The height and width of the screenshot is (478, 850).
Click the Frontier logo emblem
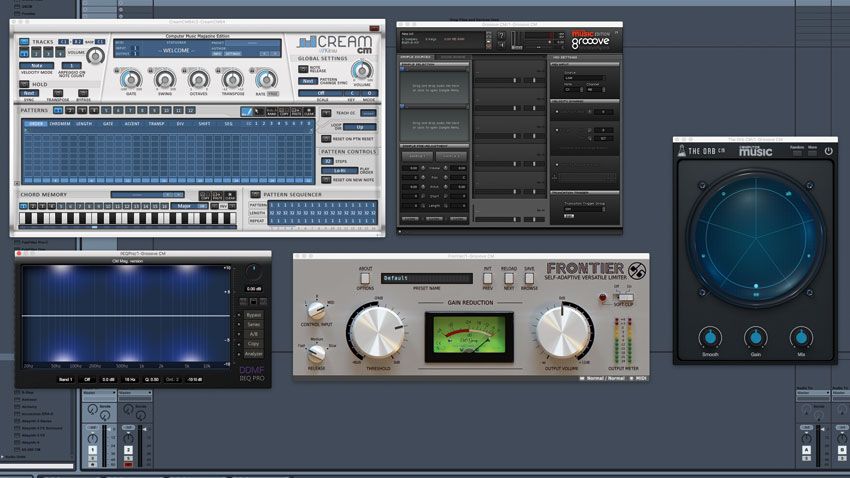point(636,270)
